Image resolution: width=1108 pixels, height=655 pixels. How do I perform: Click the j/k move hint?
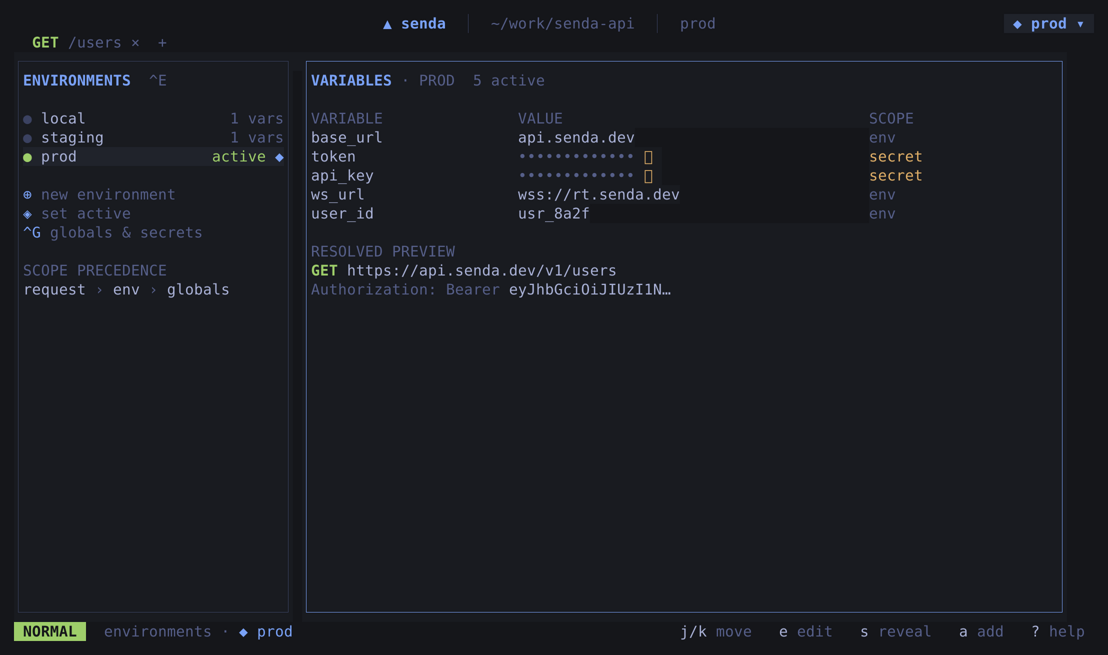716,632
